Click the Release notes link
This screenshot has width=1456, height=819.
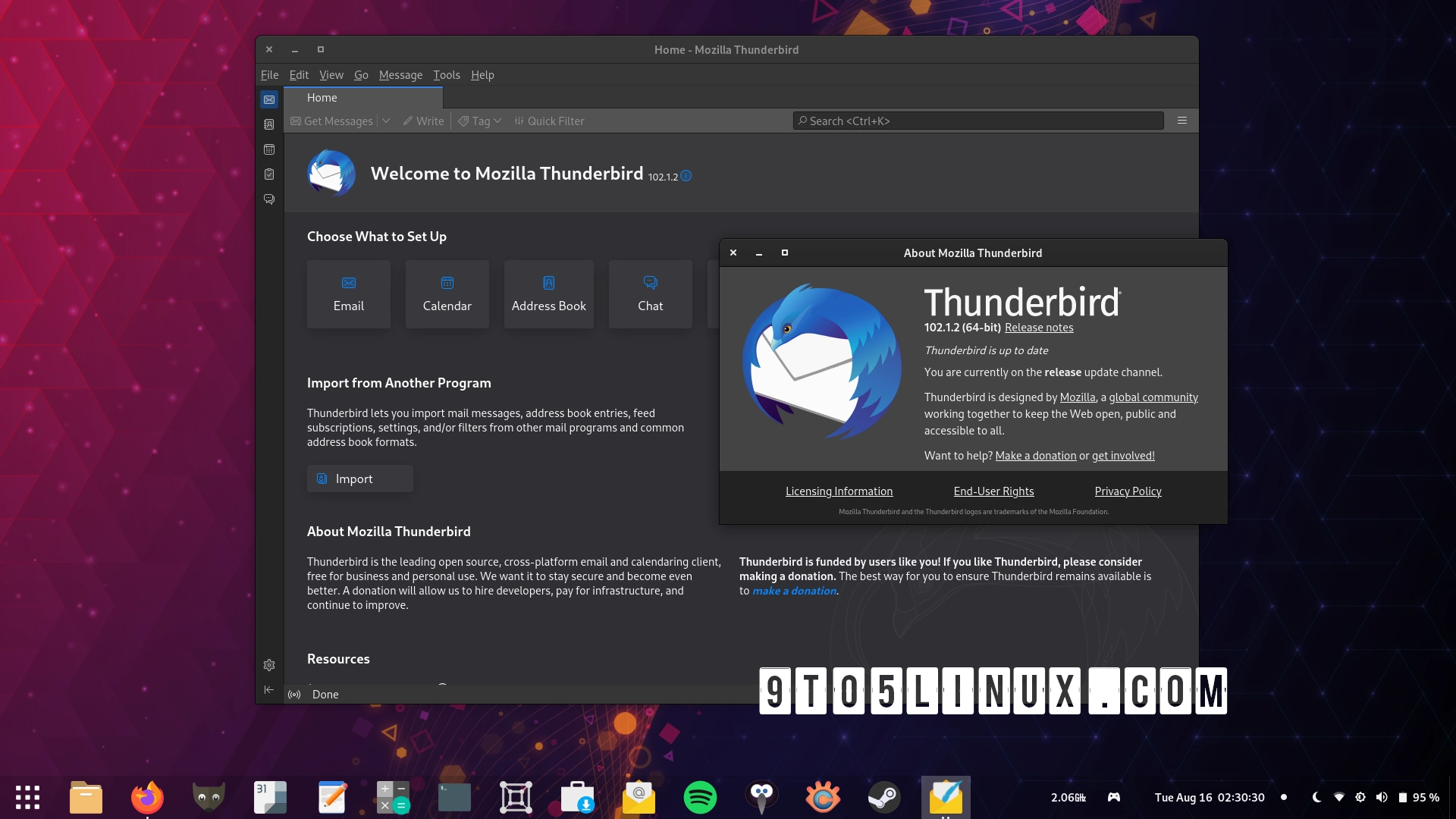tap(1038, 328)
